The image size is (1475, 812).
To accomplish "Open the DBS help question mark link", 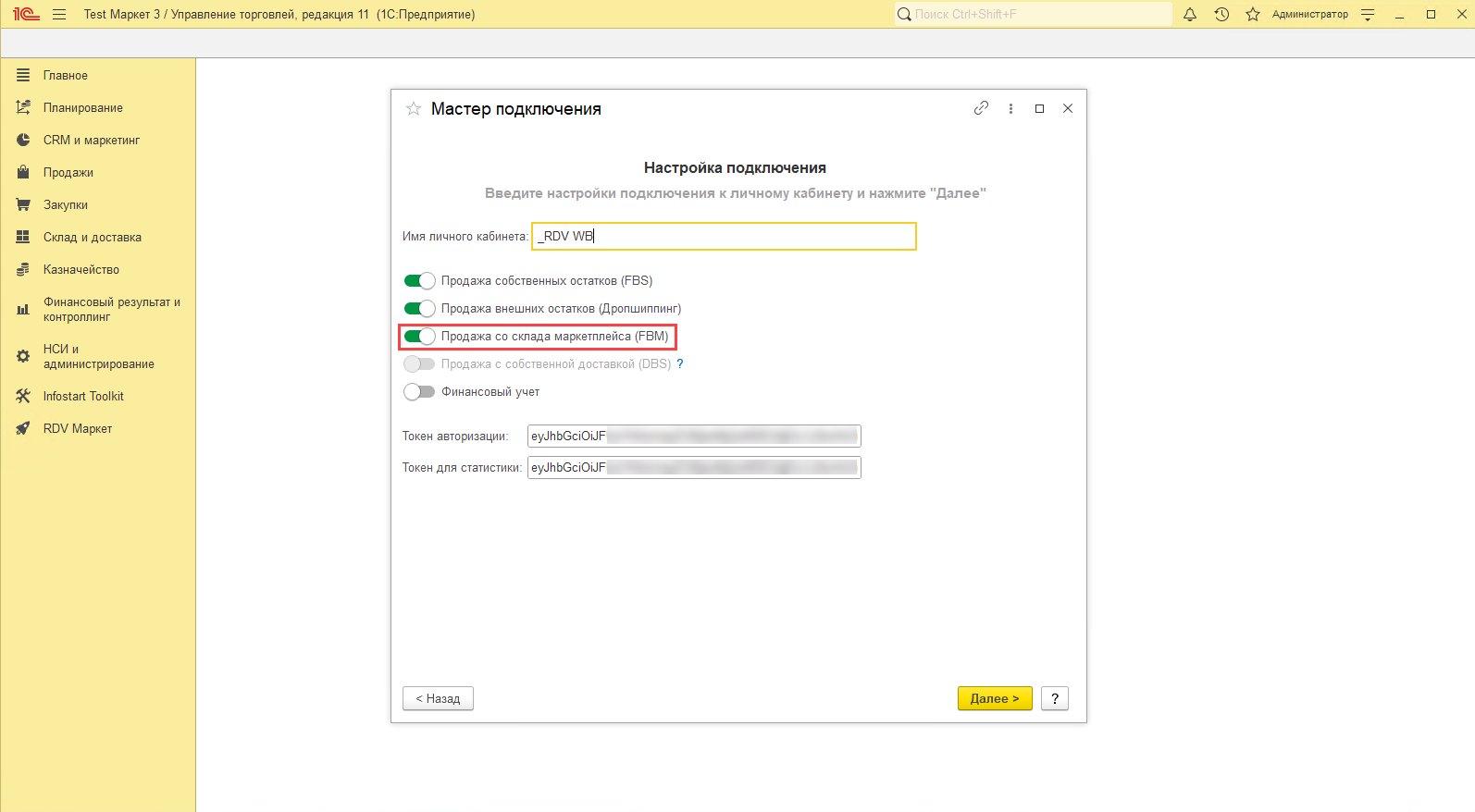I will tap(680, 363).
